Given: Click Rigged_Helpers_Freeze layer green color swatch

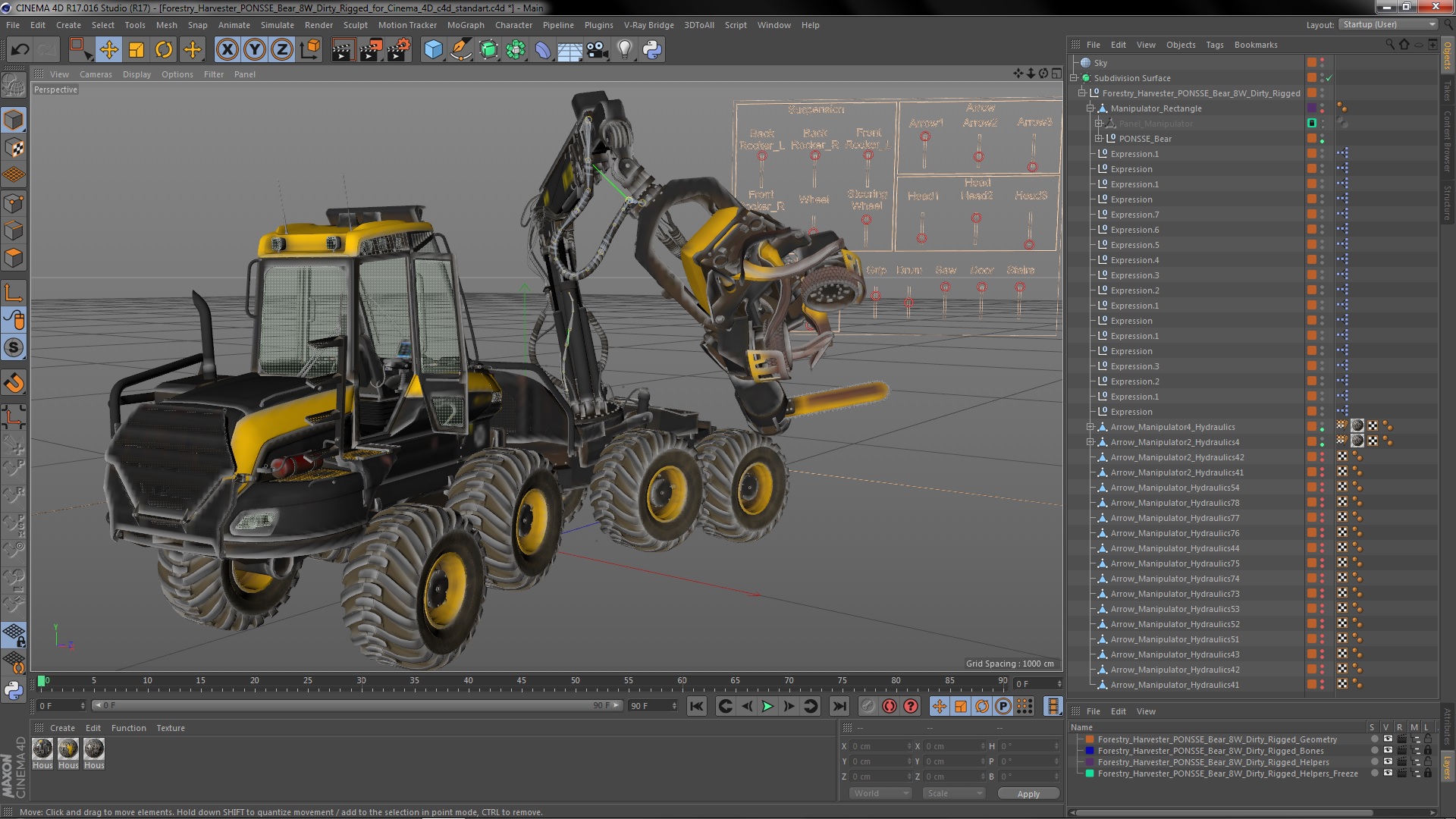Looking at the screenshot, I should tap(1090, 773).
